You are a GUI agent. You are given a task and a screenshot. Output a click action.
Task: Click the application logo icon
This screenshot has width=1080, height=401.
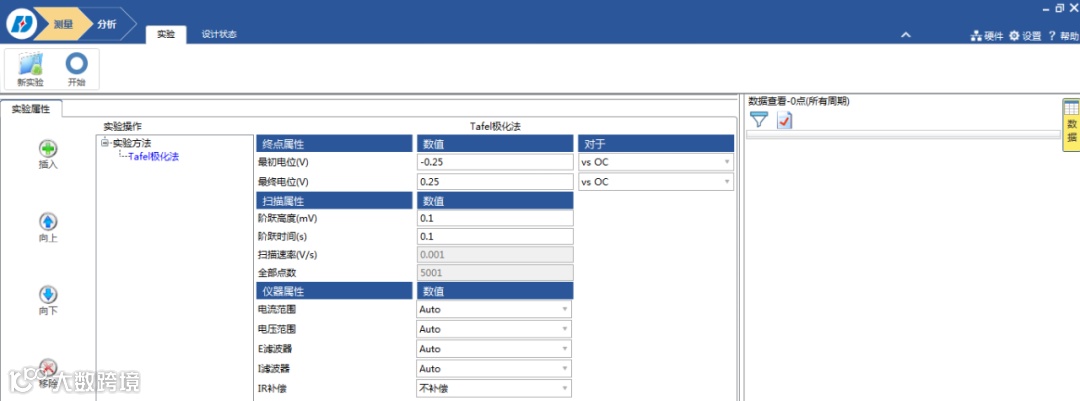[21, 24]
